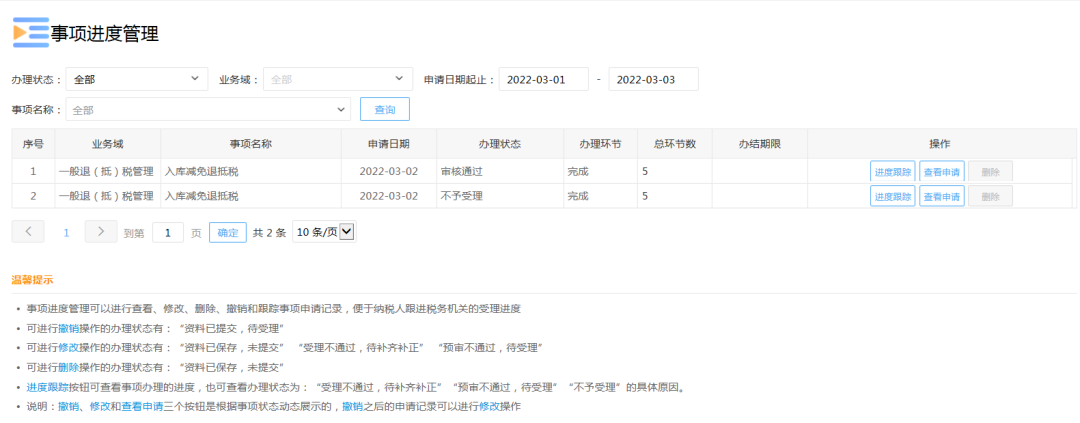Click the go-to-page number input

coord(168,233)
